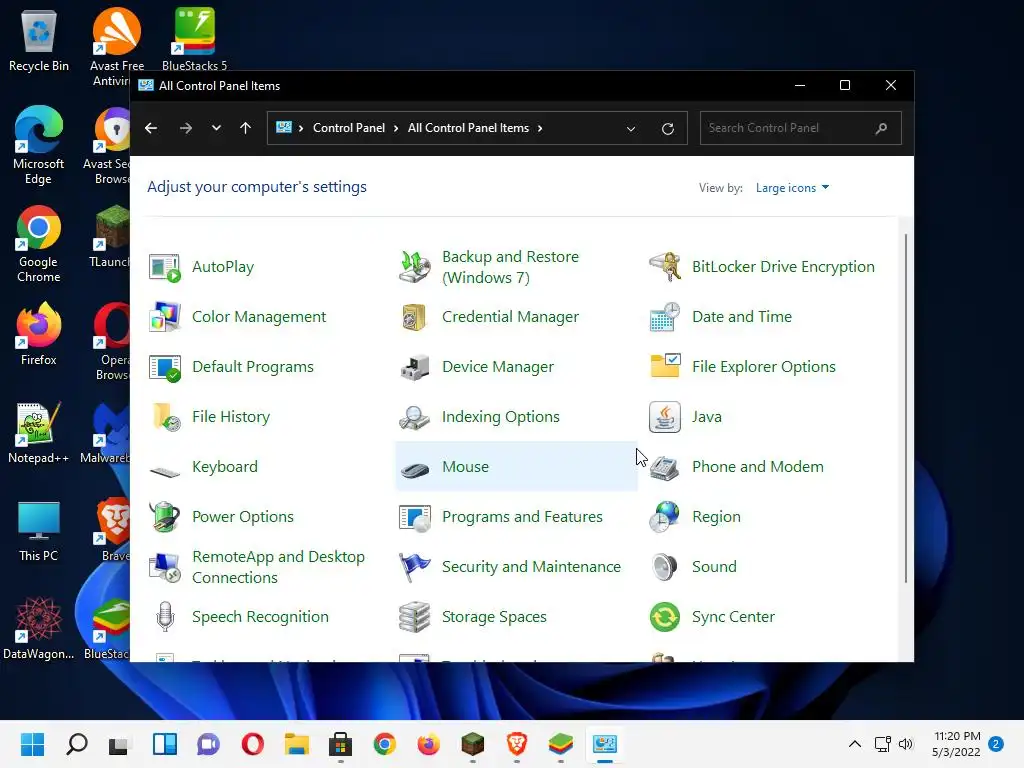Viewport: 1024px width, 768px height.
Task: Click the Keyboard icon
Action: [165, 470]
